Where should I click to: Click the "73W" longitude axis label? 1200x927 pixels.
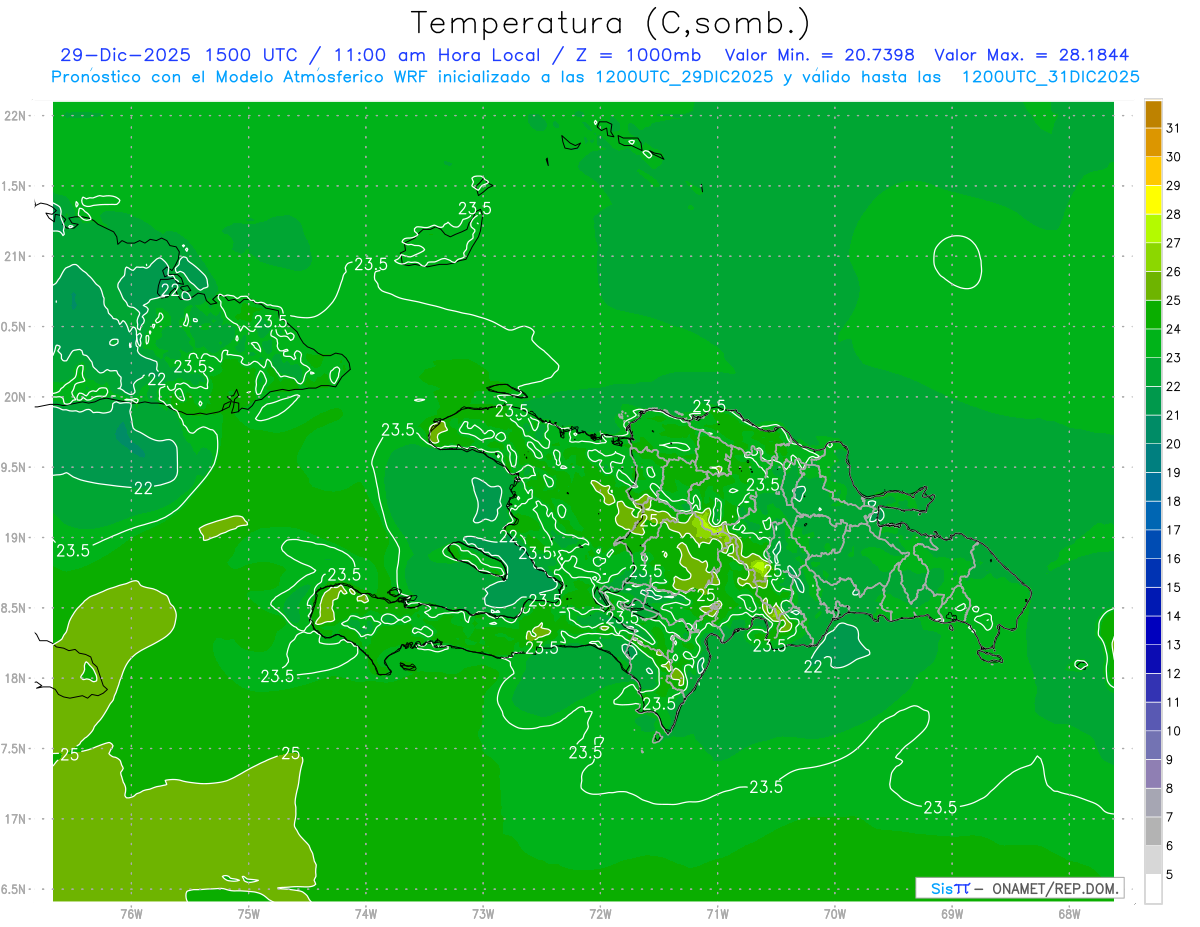pos(483,913)
